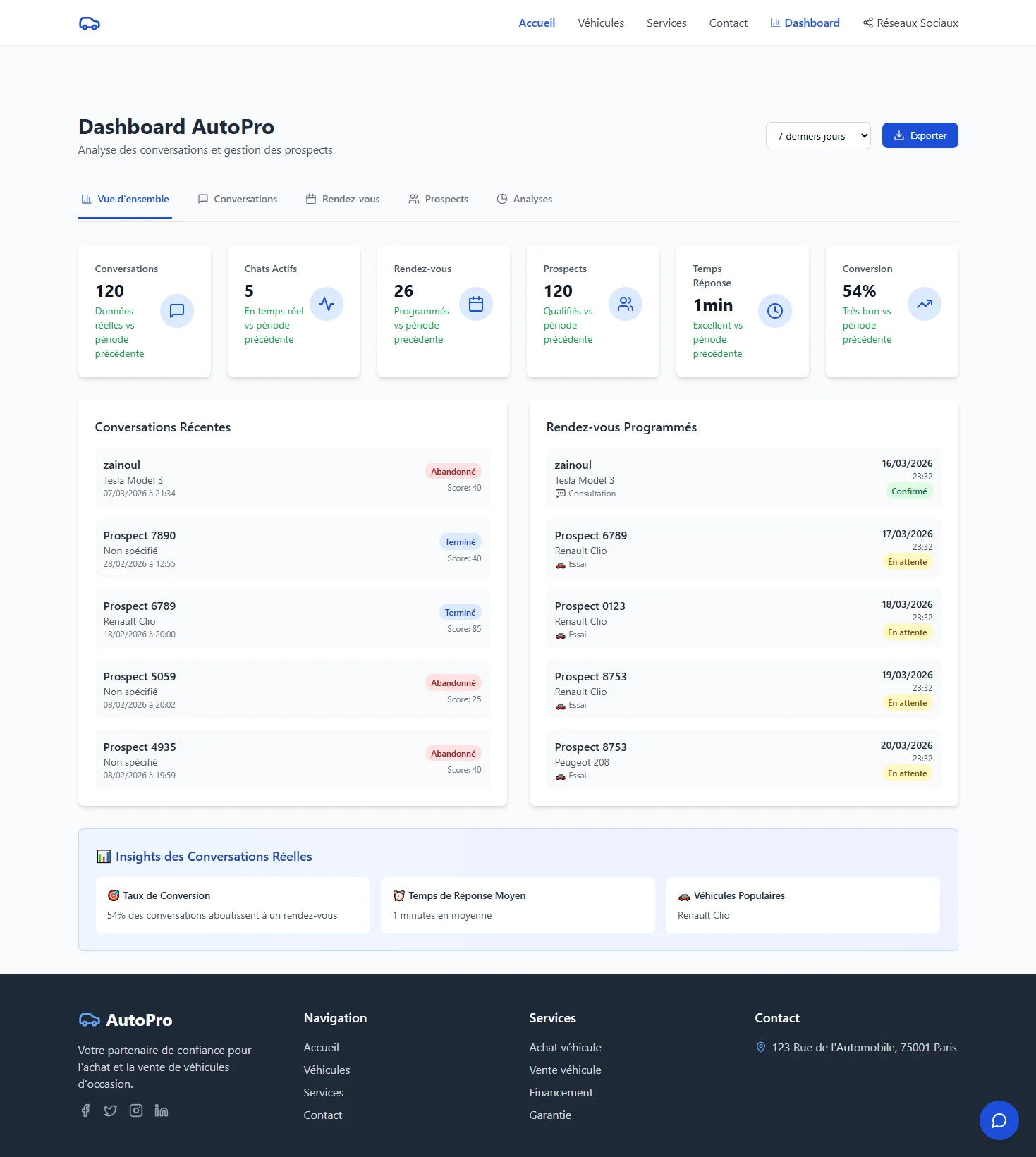1036x1157 pixels.
Task: Open the Achat véhicule footer link
Action: [566, 1047]
